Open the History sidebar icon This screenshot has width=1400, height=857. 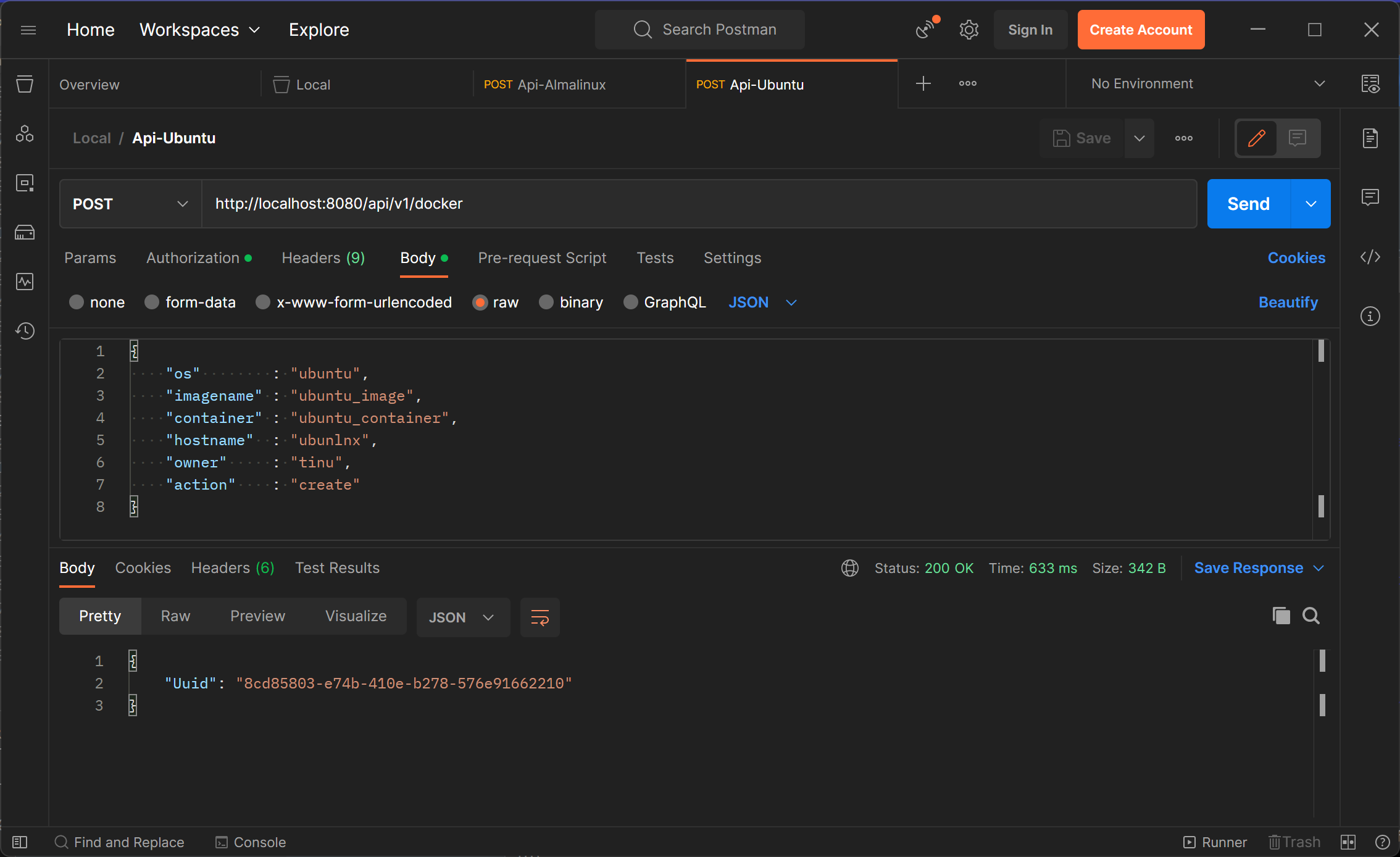(25, 331)
